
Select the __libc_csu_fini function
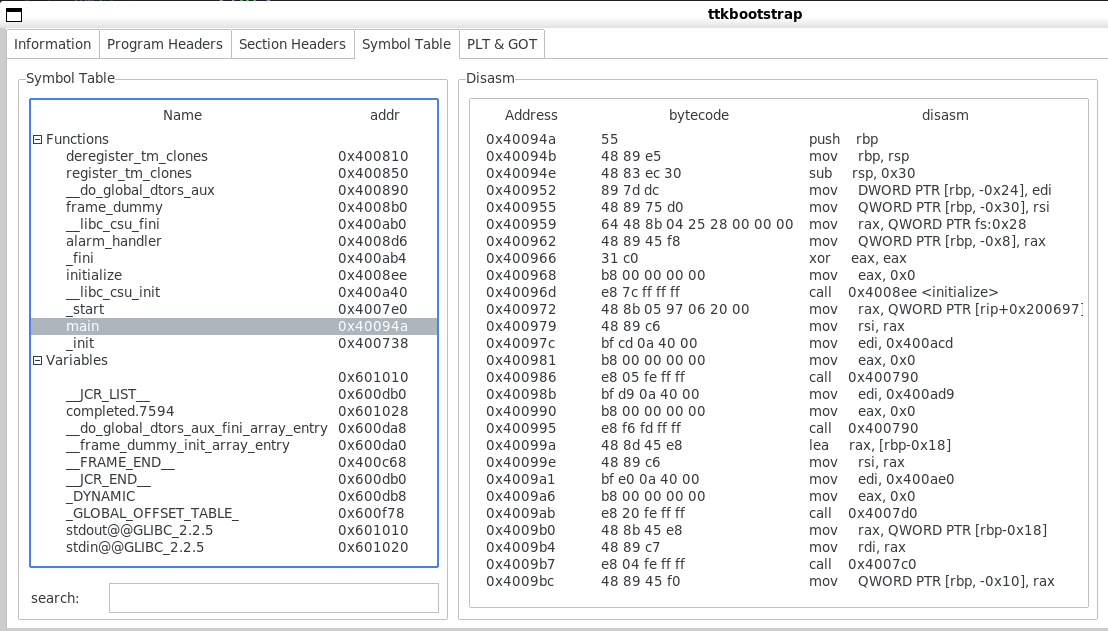pos(234,224)
